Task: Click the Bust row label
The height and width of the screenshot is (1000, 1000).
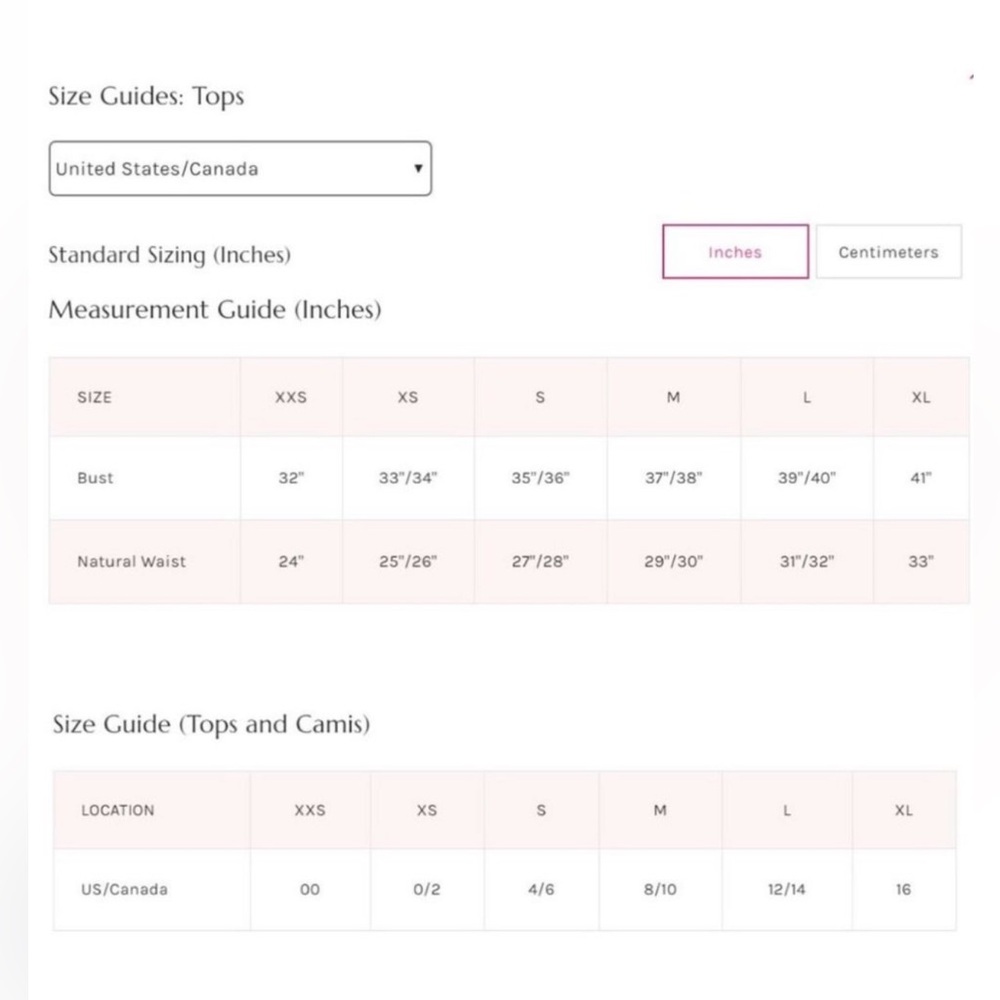Action: 95,478
